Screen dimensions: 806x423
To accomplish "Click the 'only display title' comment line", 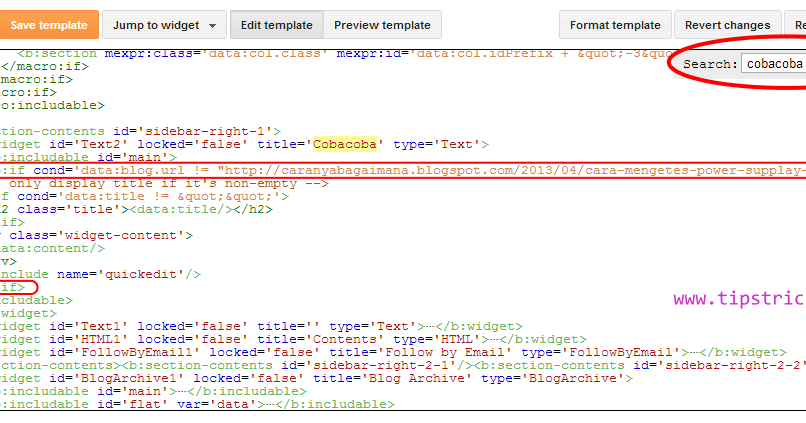I will point(164,183).
